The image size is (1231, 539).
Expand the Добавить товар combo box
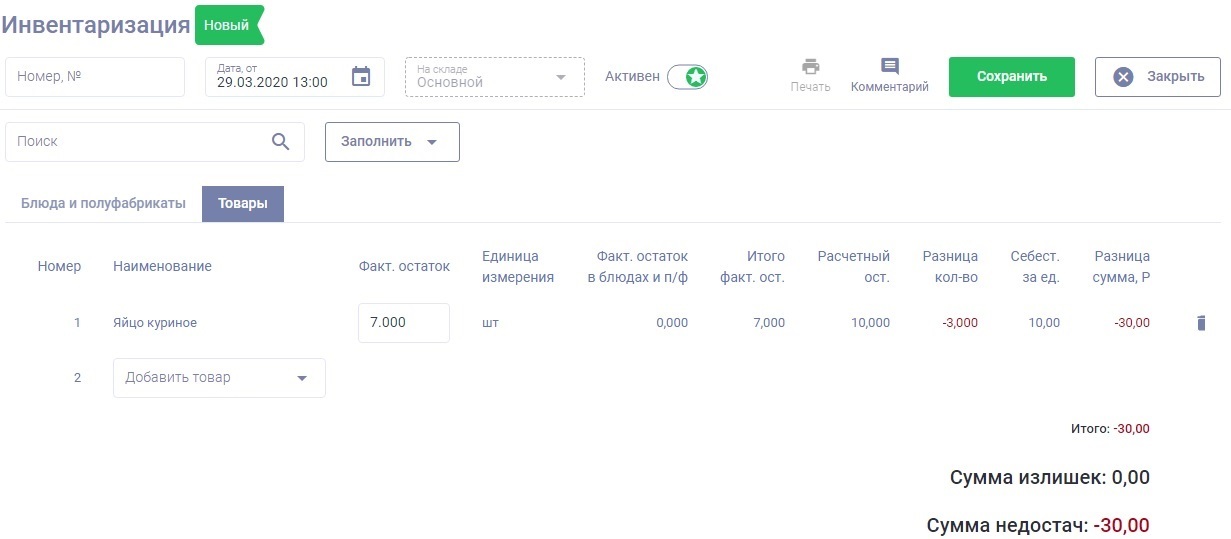pyautogui.click(x=302, y=378)
